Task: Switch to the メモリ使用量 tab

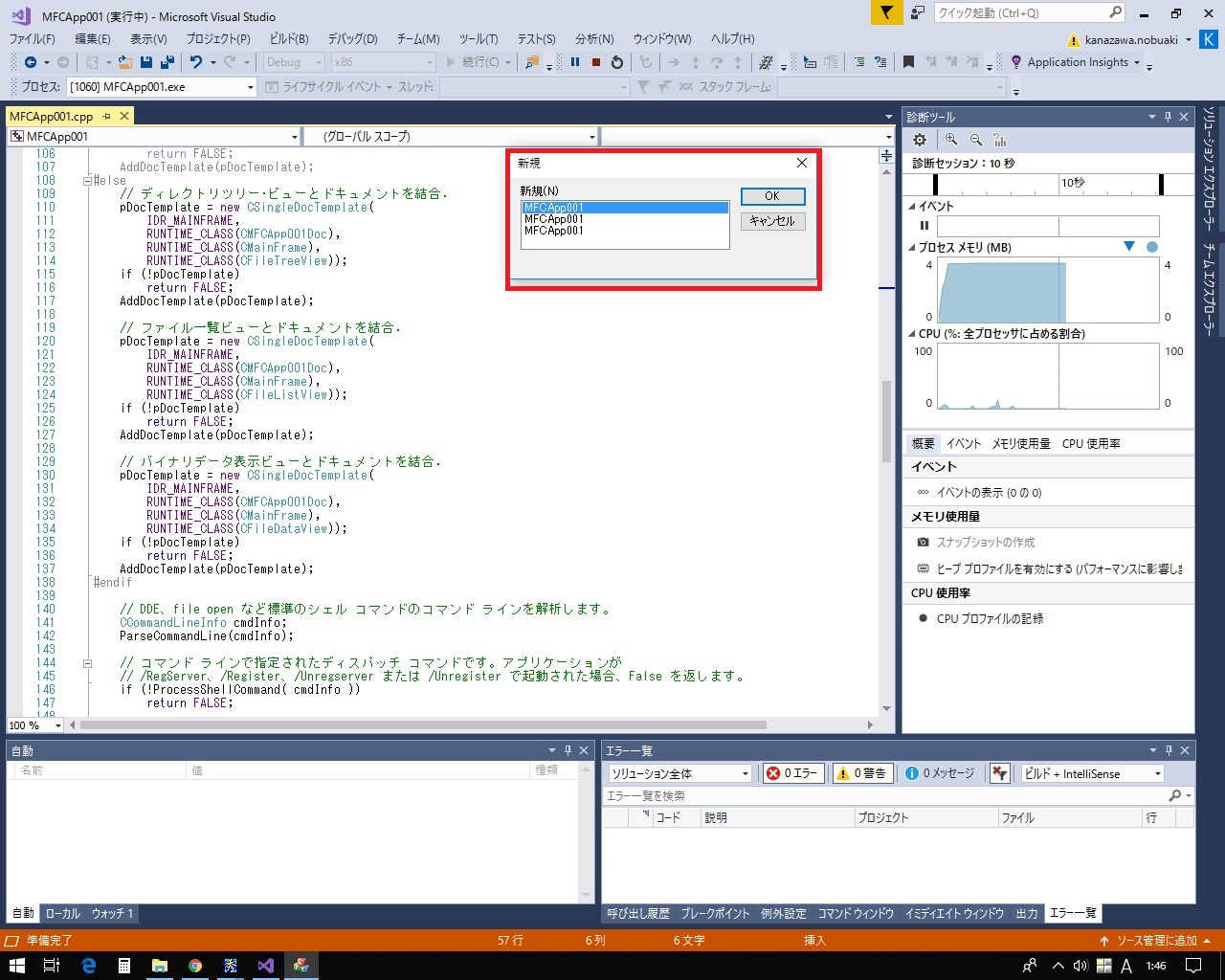Action: [1021, 444]
